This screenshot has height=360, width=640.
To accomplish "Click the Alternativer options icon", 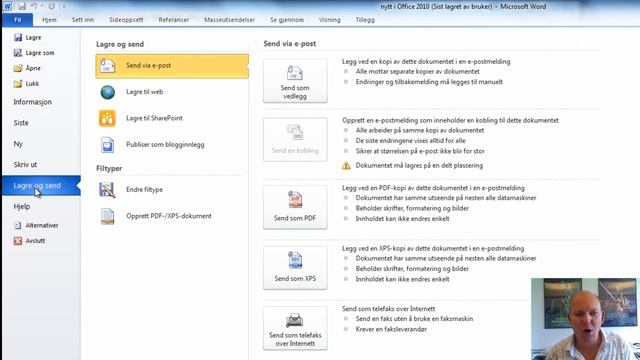I will (x=18, y=225).
